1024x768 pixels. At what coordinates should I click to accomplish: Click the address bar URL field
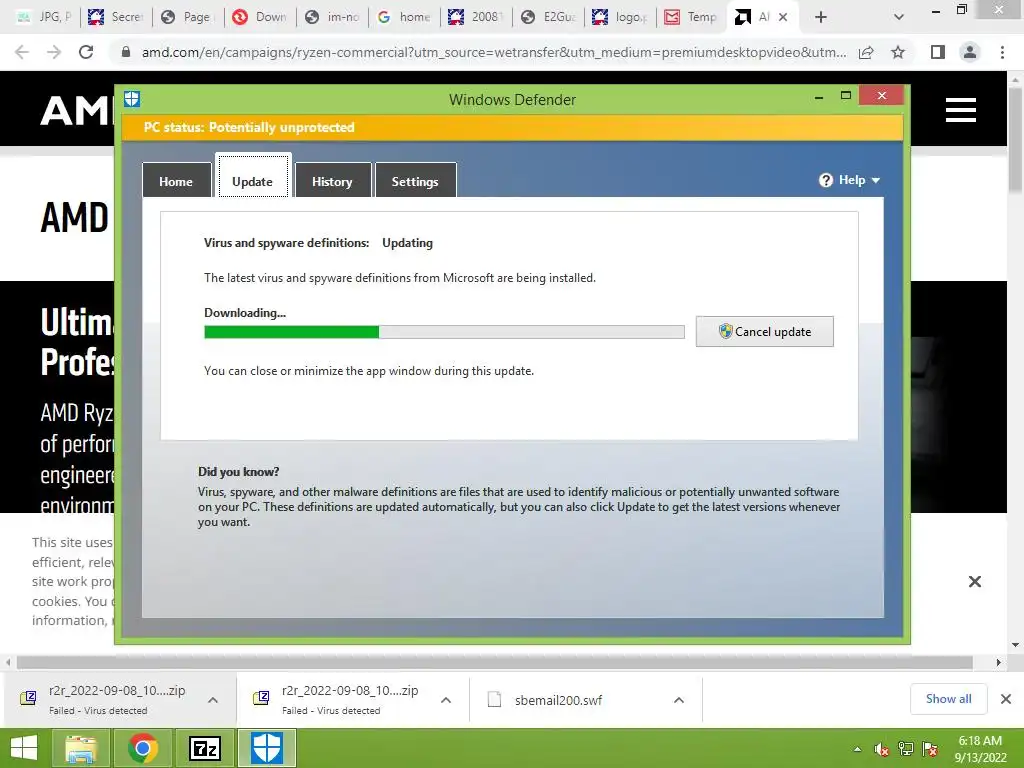tap(494, 52)
